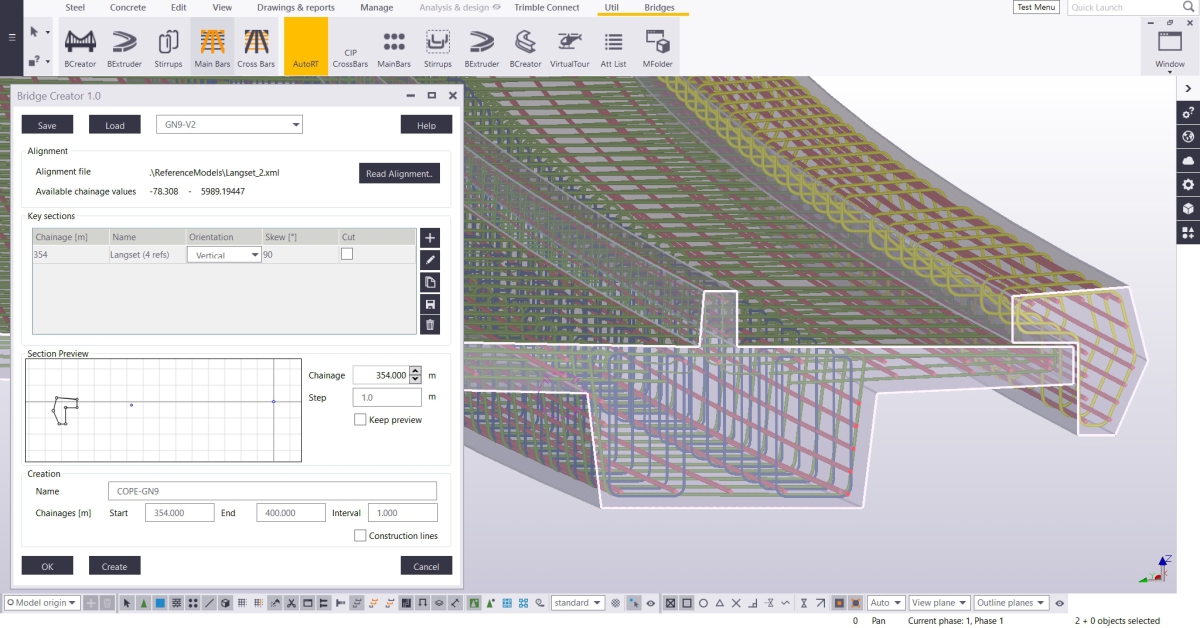
Task: Open the Stirrups tool in the Bridges group
Action: 437,45
